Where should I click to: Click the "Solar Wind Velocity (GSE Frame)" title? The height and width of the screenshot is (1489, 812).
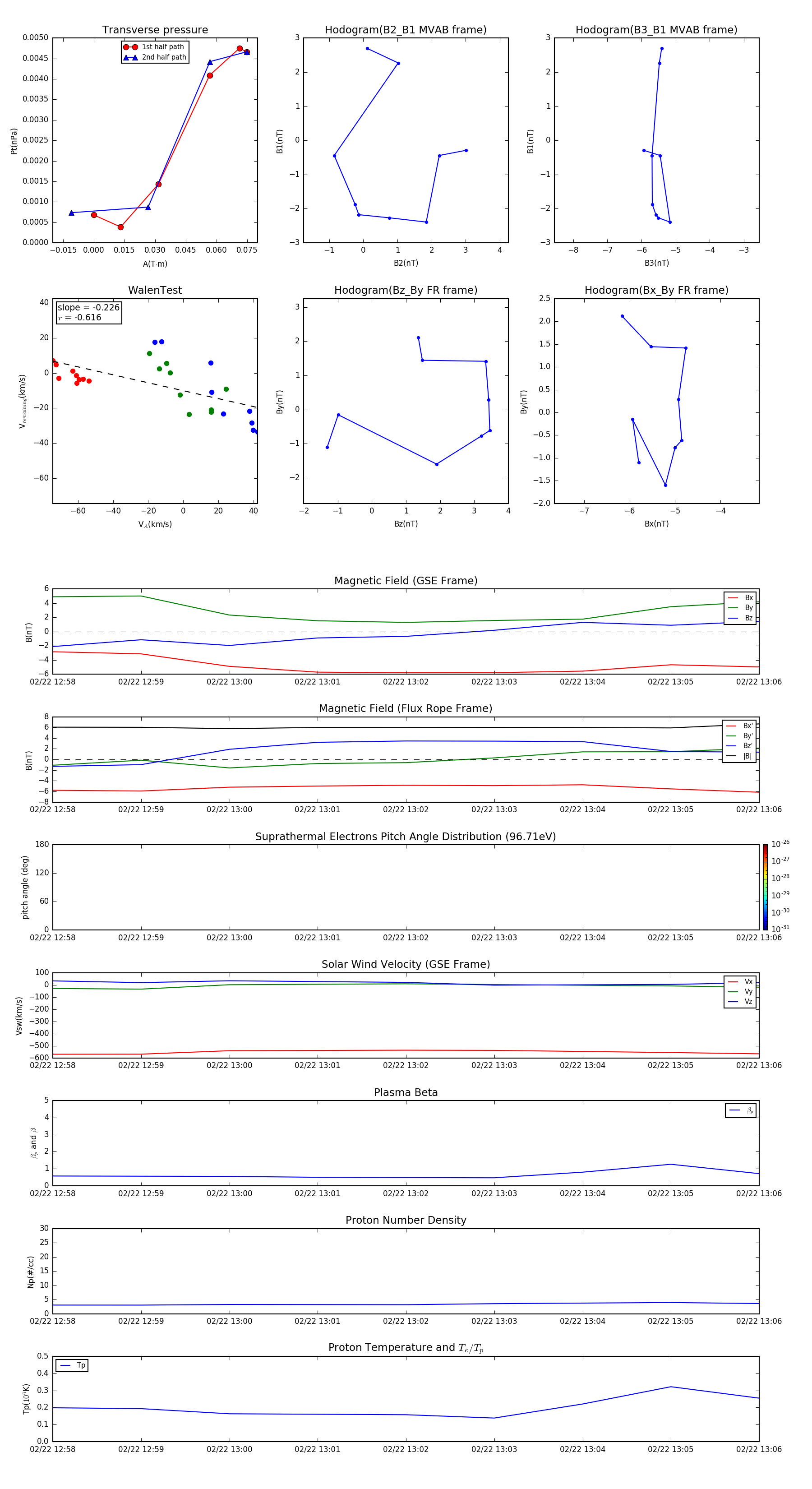pos(406,964)
